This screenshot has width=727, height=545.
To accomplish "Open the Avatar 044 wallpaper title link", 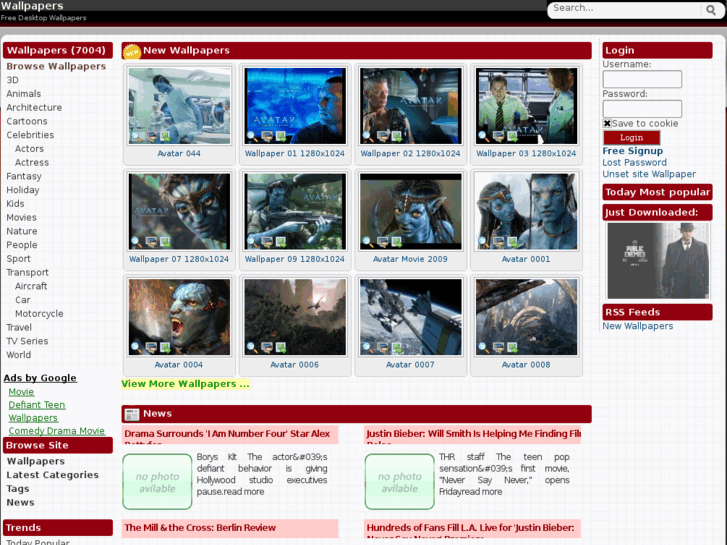I will tap(179, 153).
